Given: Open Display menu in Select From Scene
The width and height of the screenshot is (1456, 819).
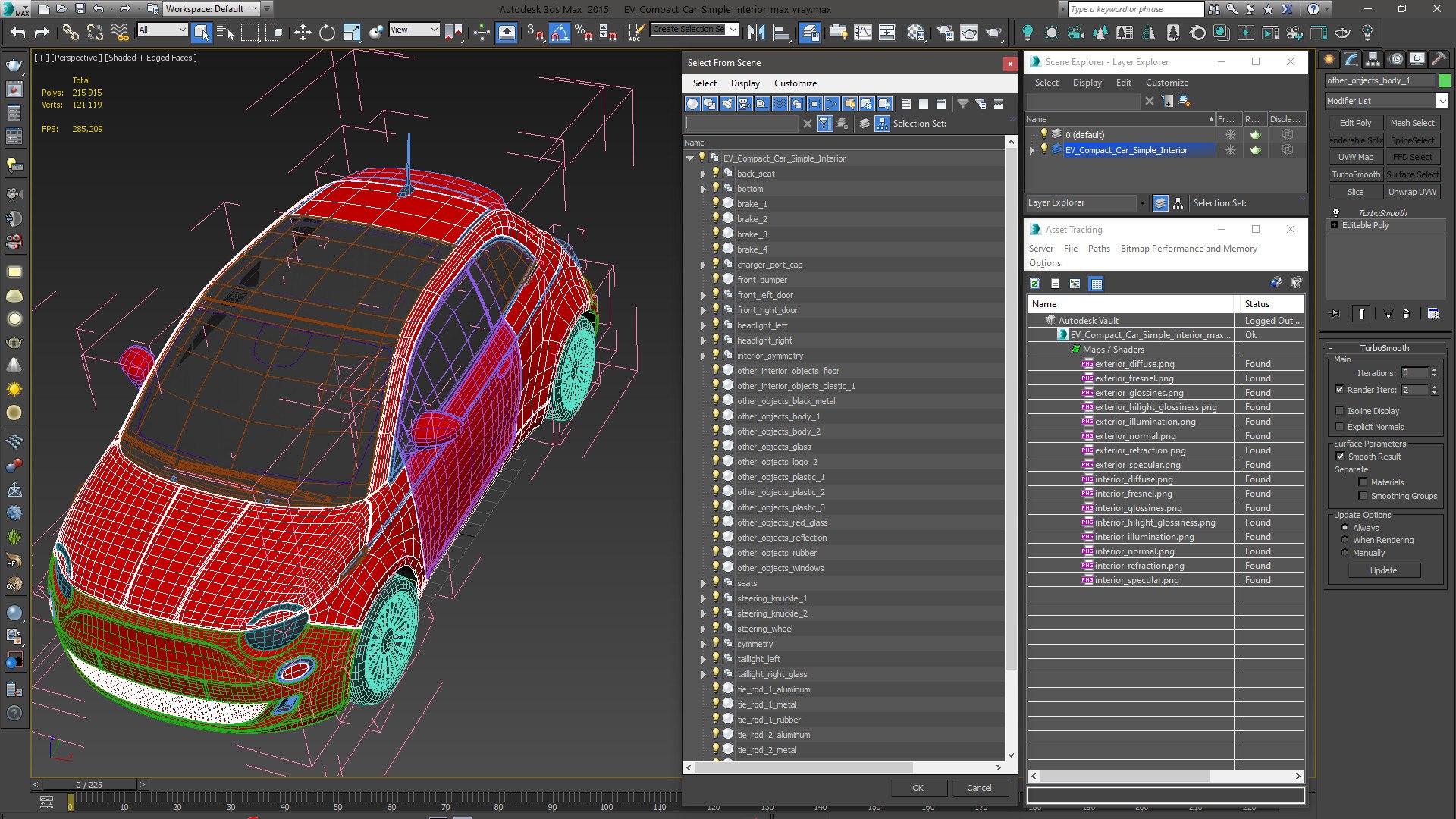Looking at the screenshot, I should 745,83.
